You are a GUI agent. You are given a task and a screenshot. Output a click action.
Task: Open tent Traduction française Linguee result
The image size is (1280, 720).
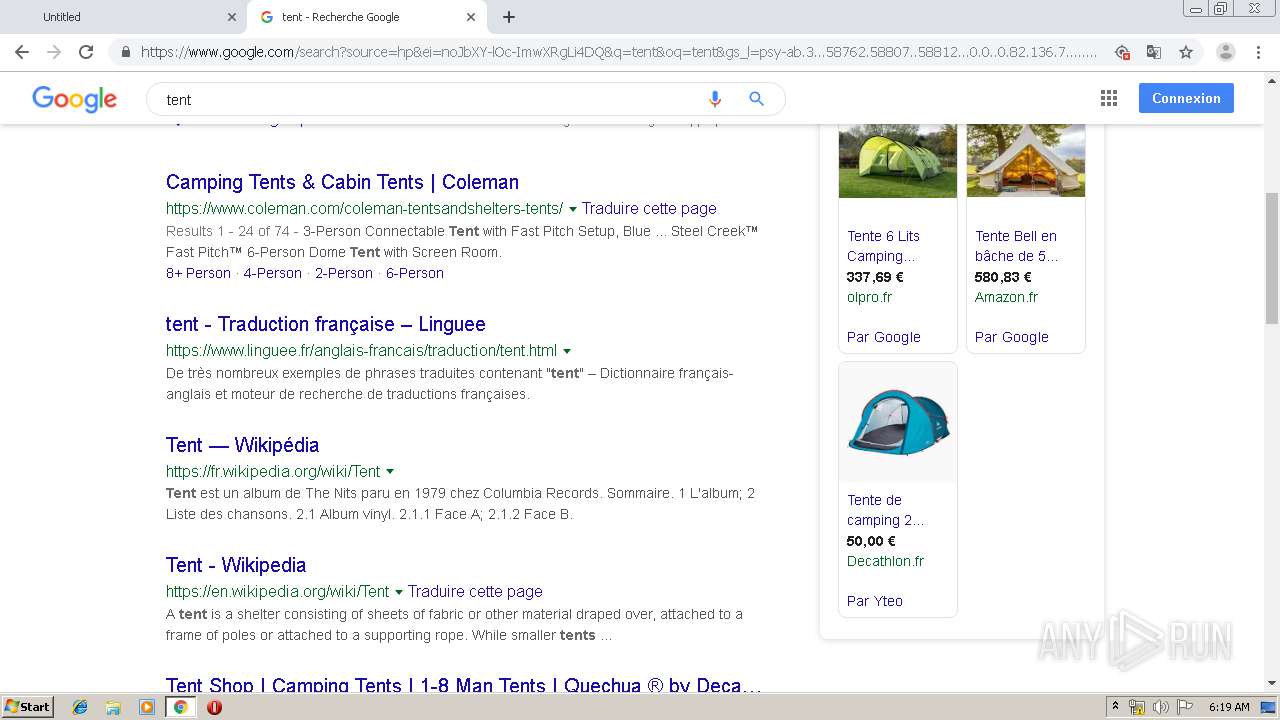coord(325,324)
